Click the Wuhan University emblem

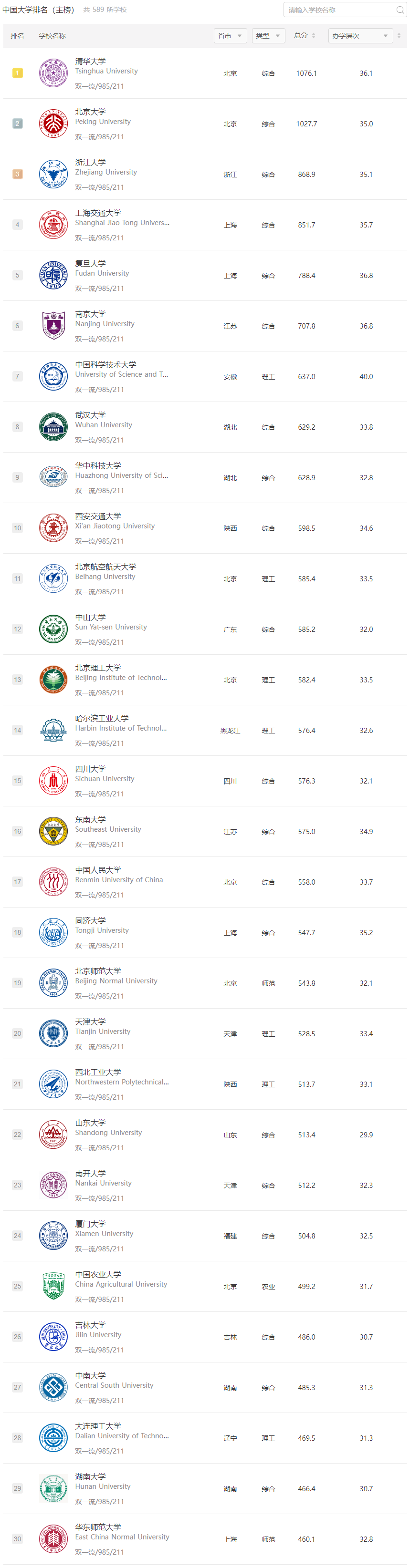tap(53, 427)
